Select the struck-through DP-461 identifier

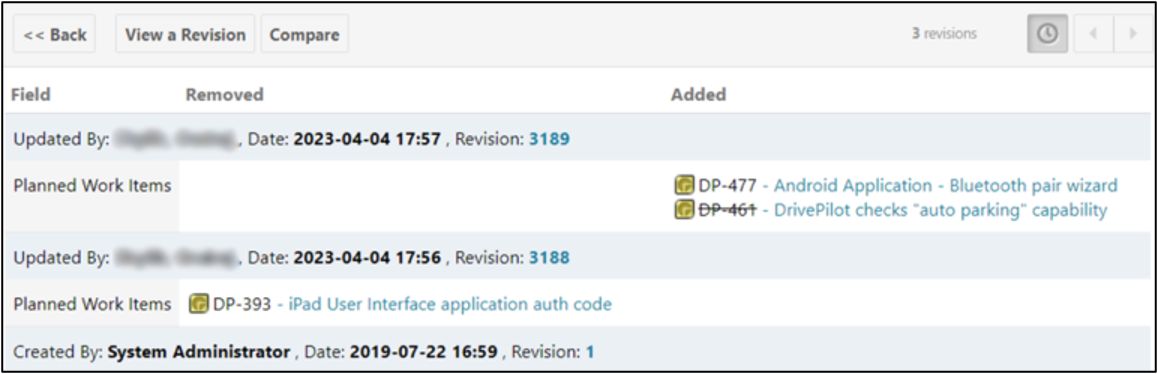tap(727, 210)
